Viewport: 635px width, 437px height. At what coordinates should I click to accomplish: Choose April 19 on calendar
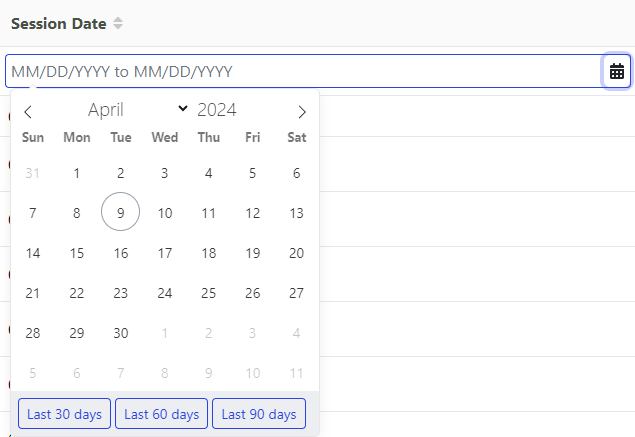[x=253, y=253]
